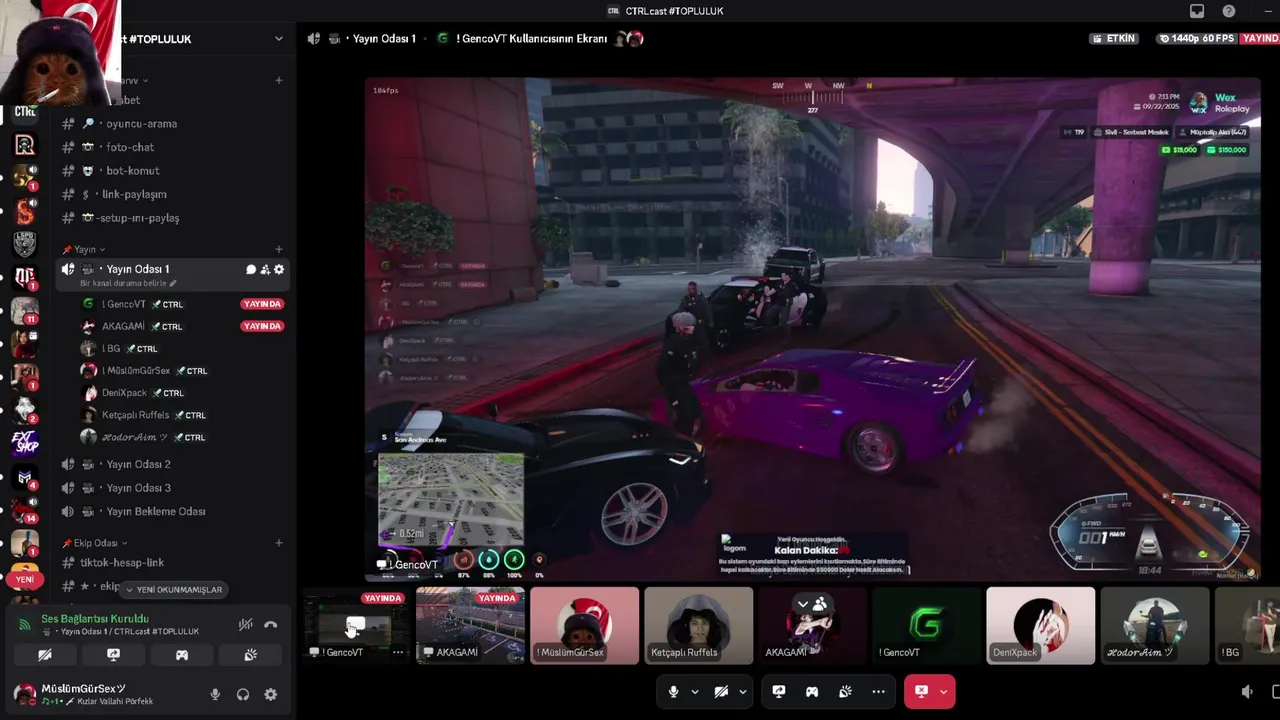Open options dots on GencoVT stream tile
This screenshot has height=720, width=1280.
[x=398, y=652]
